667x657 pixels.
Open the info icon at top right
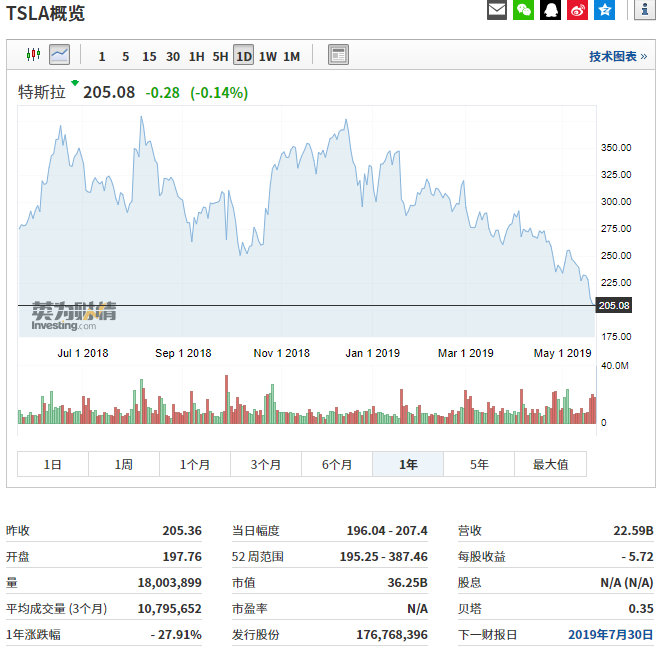tap(645, 9)
